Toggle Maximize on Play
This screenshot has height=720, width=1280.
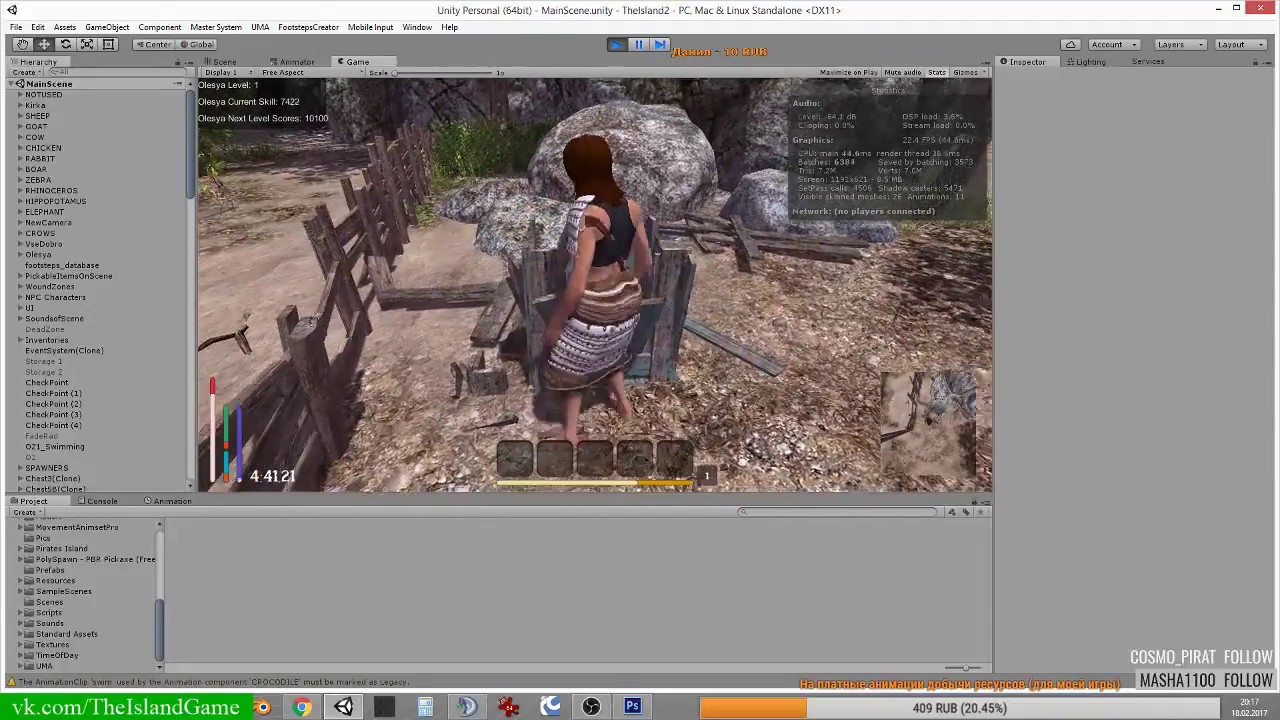(848, 72)
